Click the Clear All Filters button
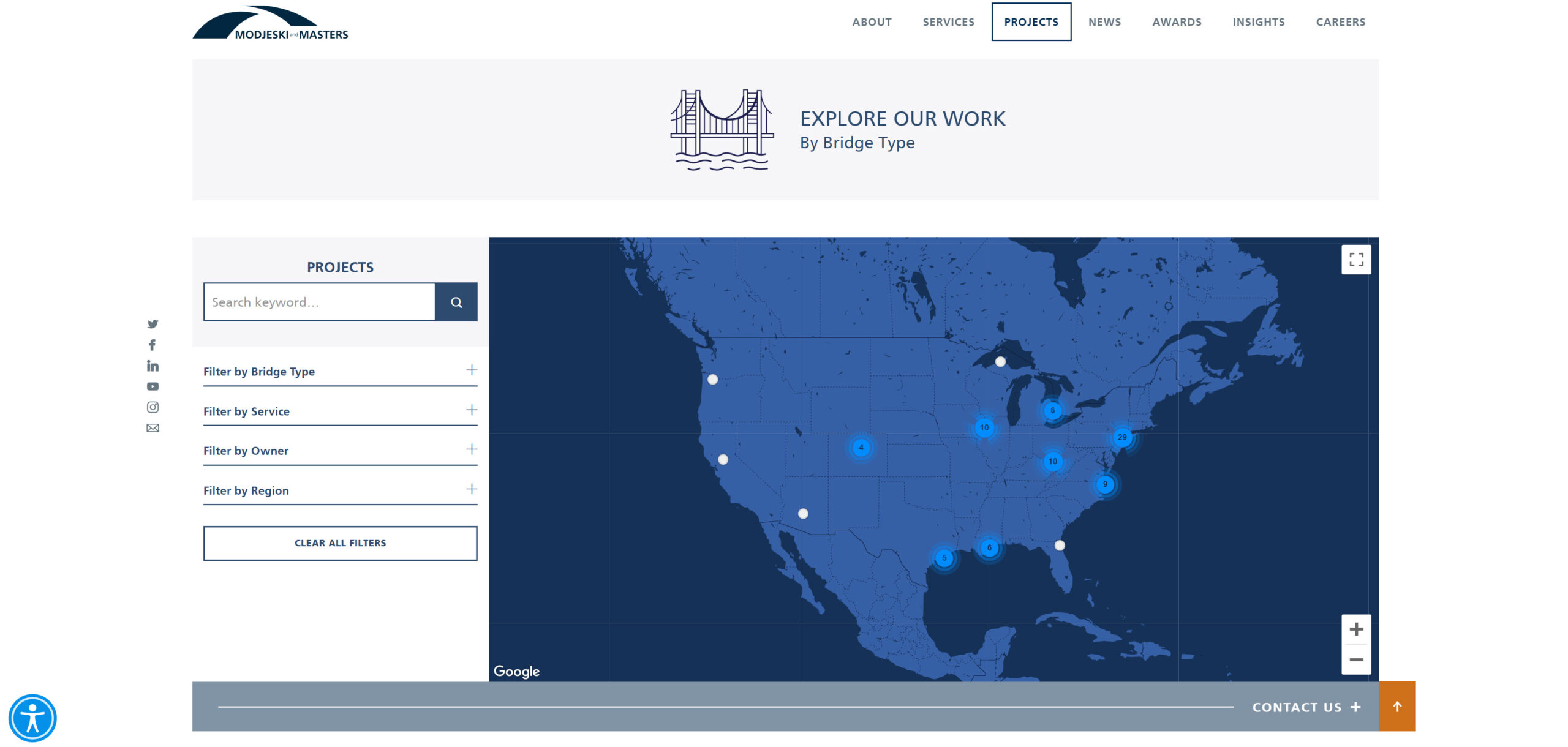Viewport: 1568px width, 747px height. [340, 543]
